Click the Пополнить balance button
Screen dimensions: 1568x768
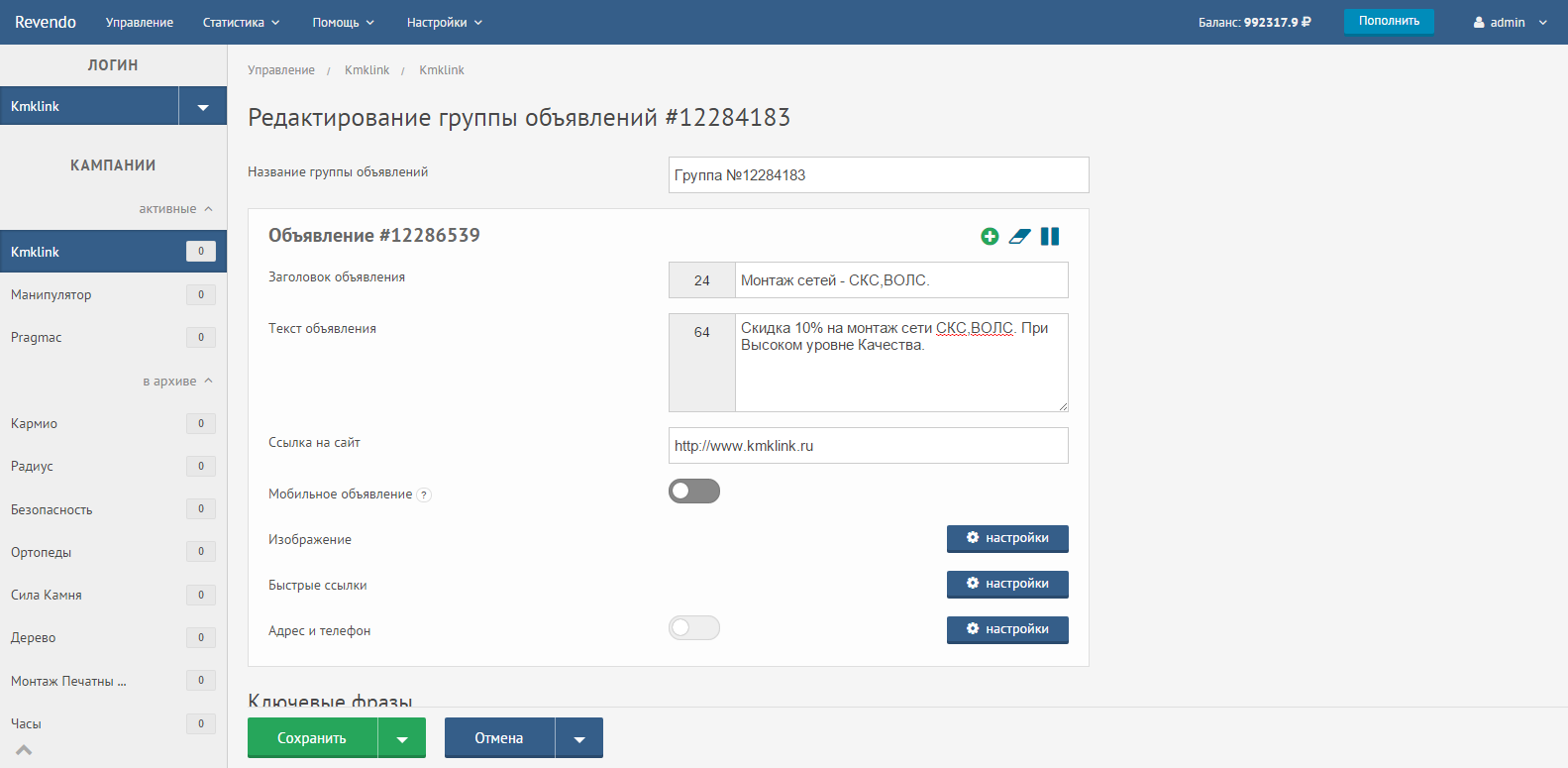click(x=1388, y=21)
